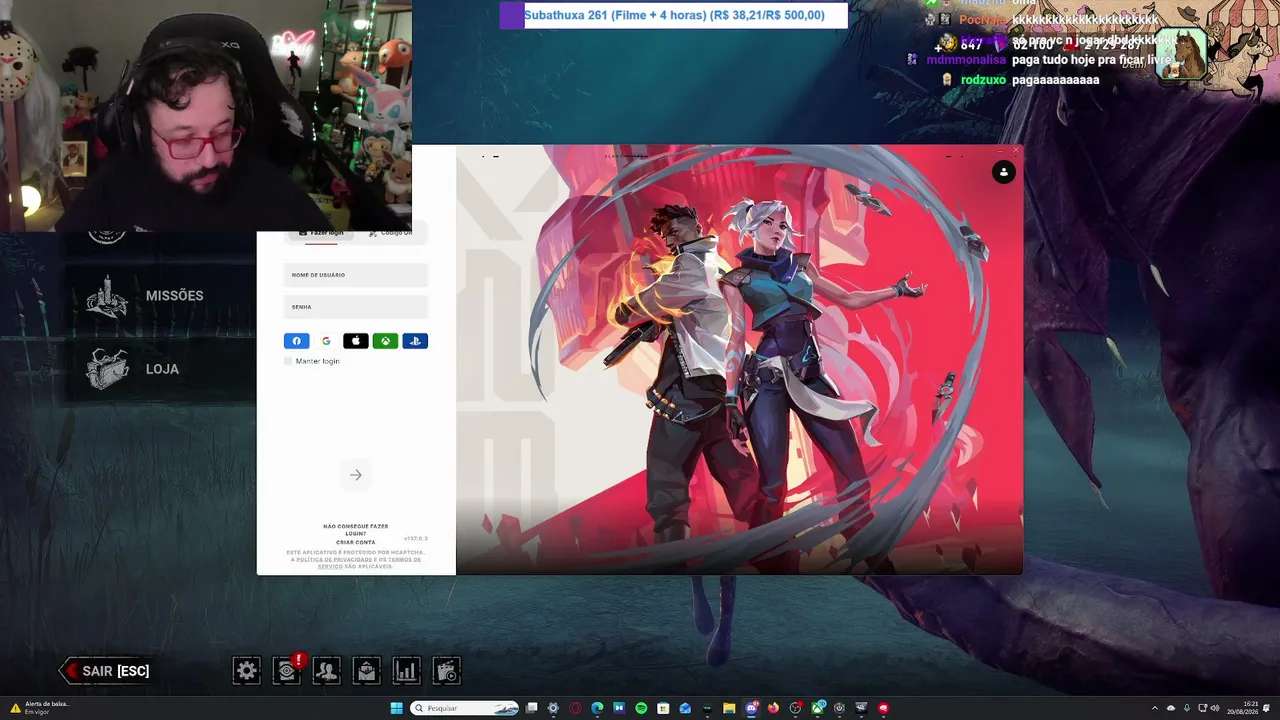Submit login with the arrow button
This screenshot has width=1280, height=720.
[356, 475]
